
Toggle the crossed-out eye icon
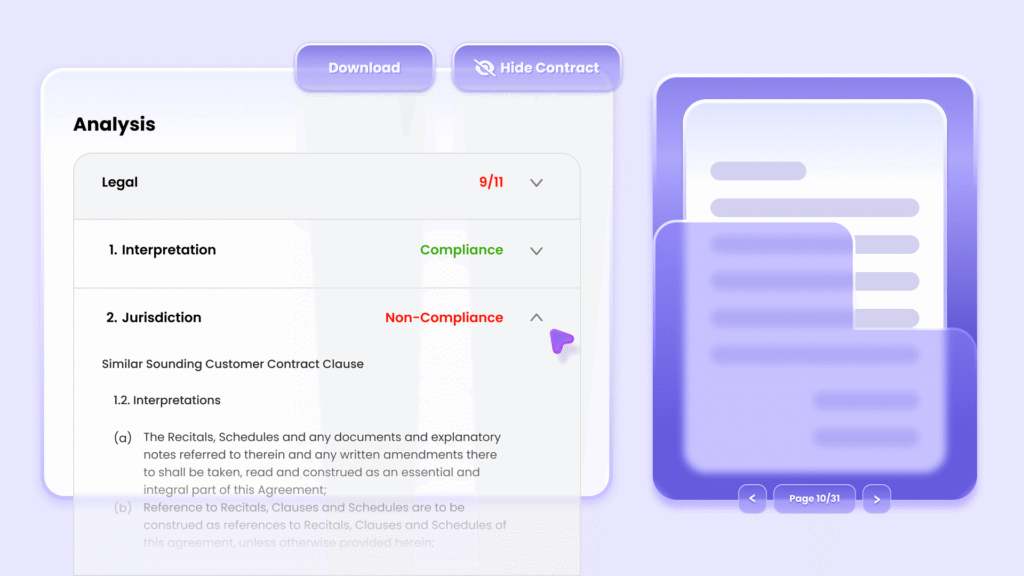pyautogui.click(x=485, y=68)
